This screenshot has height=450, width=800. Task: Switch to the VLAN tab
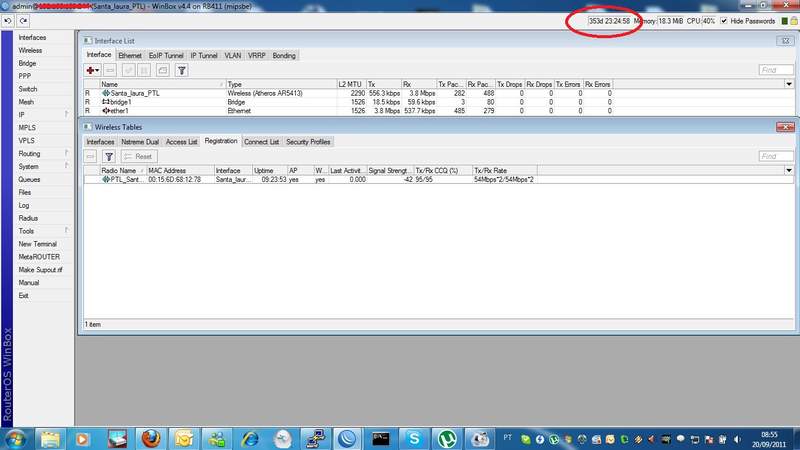[x=233, y=56]
